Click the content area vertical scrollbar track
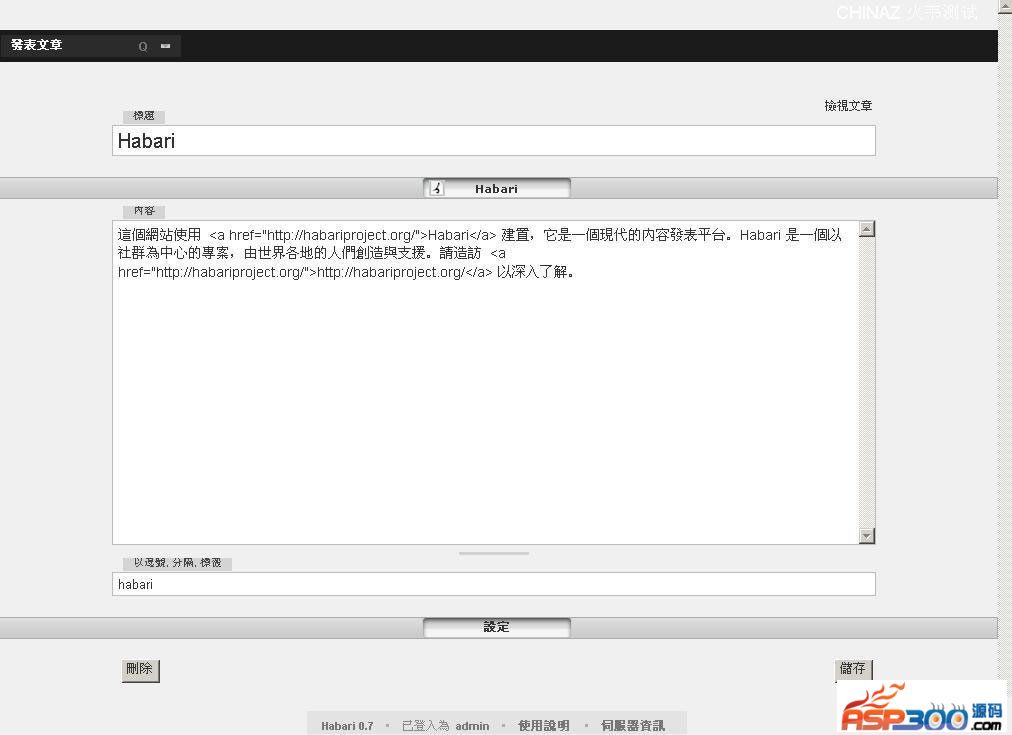 pos(867,383)
